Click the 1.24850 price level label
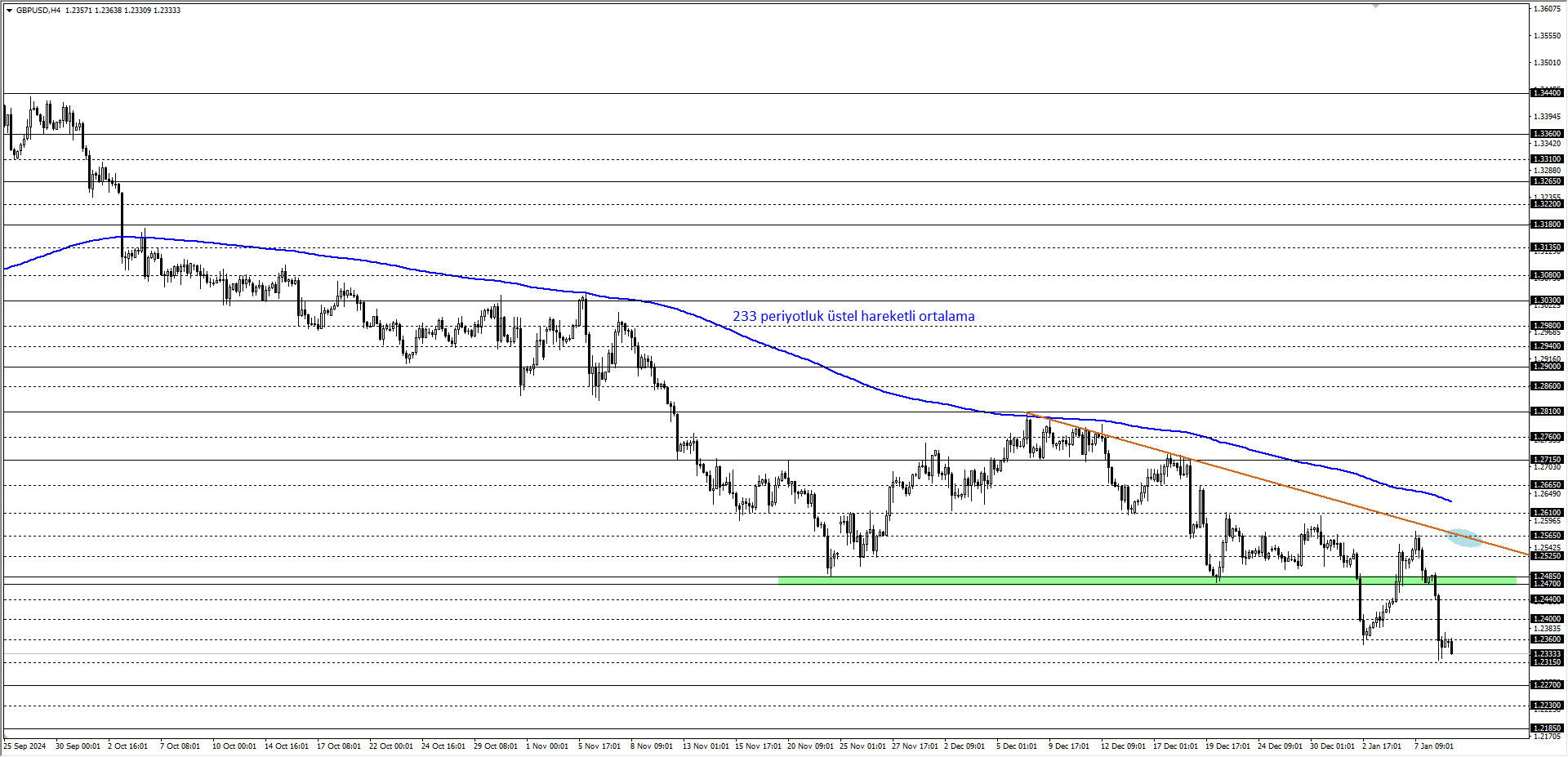Viewport: 1568px width, 757px height. click(x=1547, y=577)
